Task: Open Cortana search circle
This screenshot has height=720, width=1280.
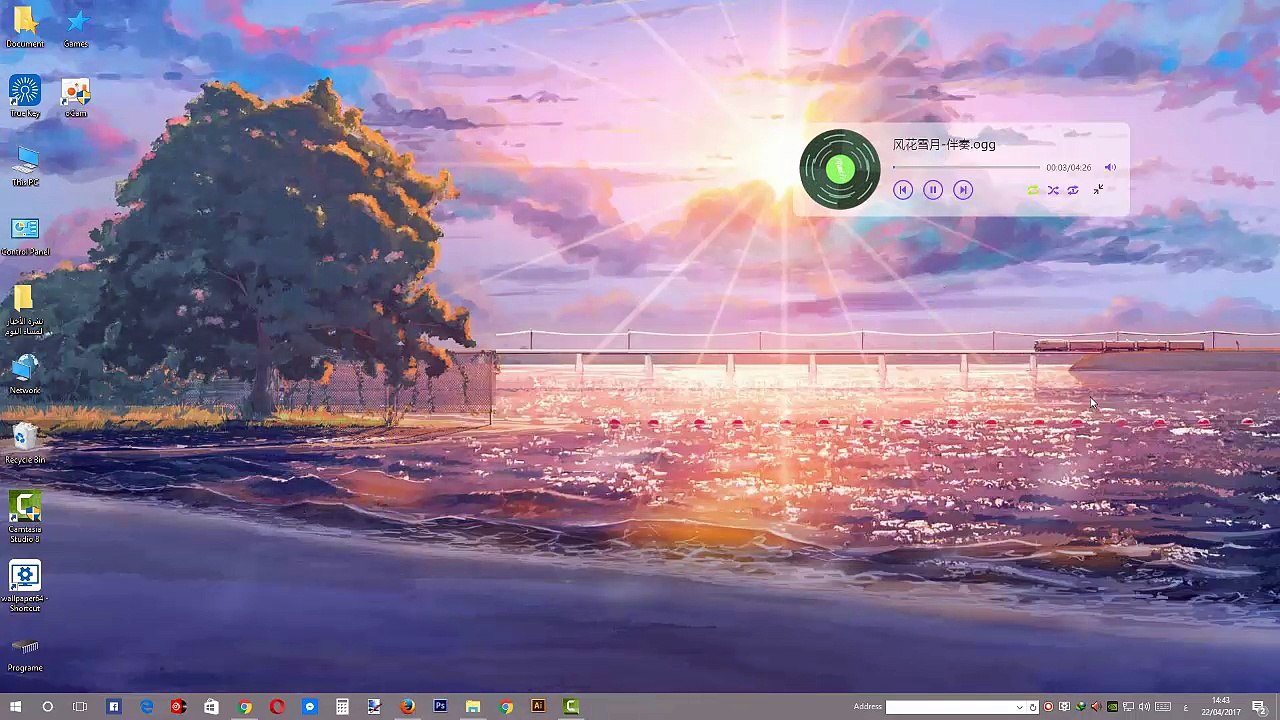Action: (47, 707)
